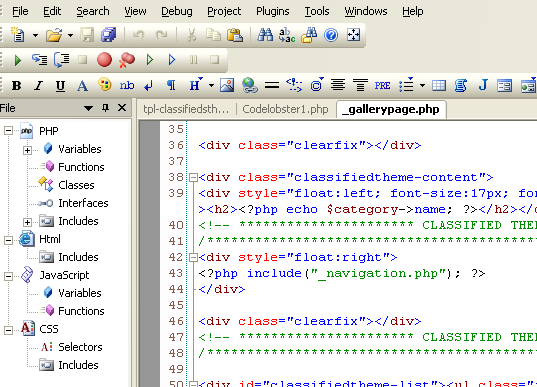Image resolution: width=537 pixels, height=387 pixels.
Task: Click the bulleted list icon
Action: coord(406,84)
